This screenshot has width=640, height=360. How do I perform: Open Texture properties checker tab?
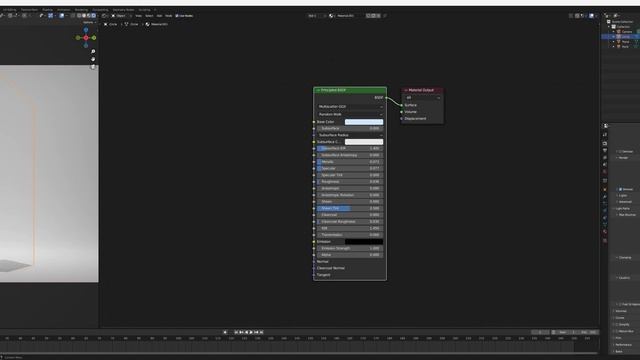pyautogui.click(x=605, y=240)
